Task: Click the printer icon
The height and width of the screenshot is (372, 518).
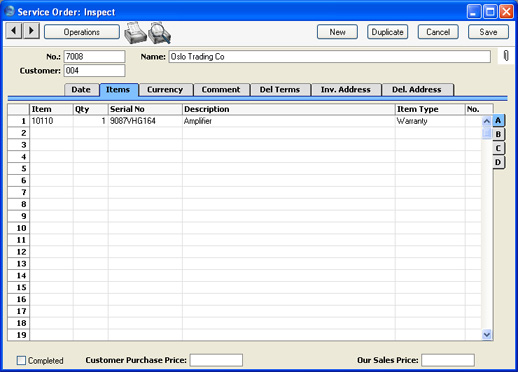Action: tap(135, 33)
